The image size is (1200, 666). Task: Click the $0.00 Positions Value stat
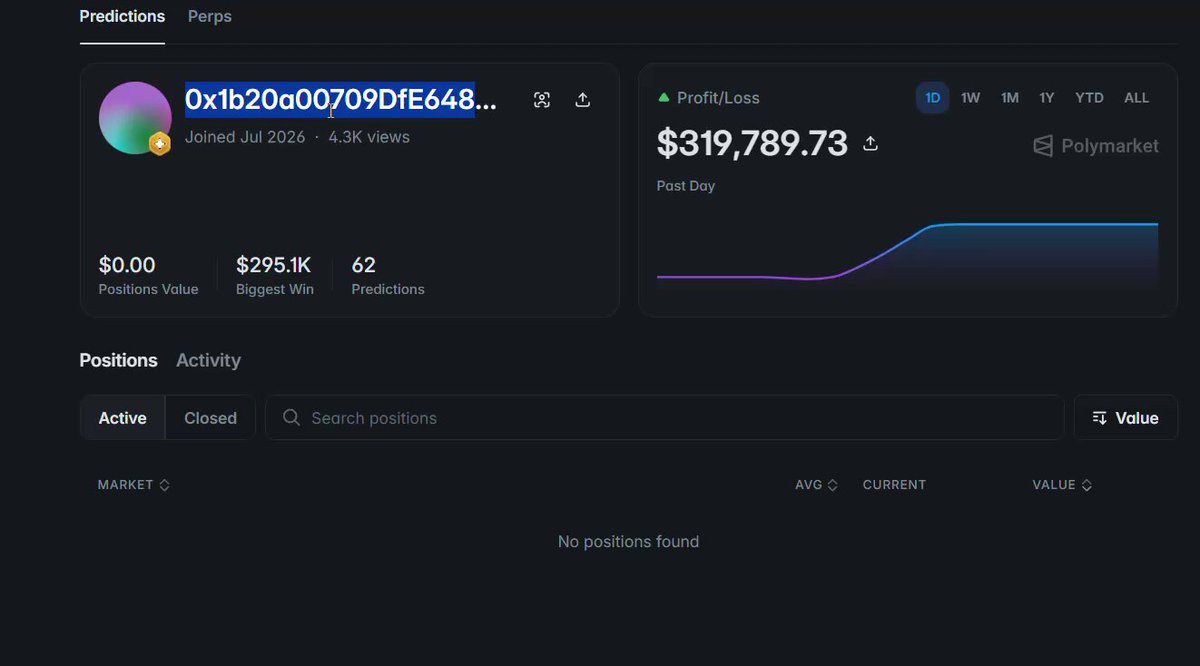(148, 276)
